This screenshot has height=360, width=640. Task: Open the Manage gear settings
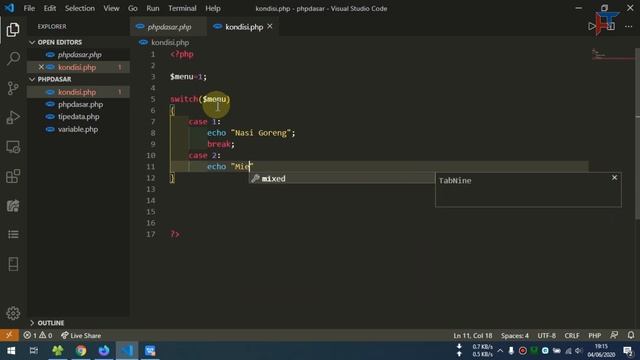[x=13, y=313]
